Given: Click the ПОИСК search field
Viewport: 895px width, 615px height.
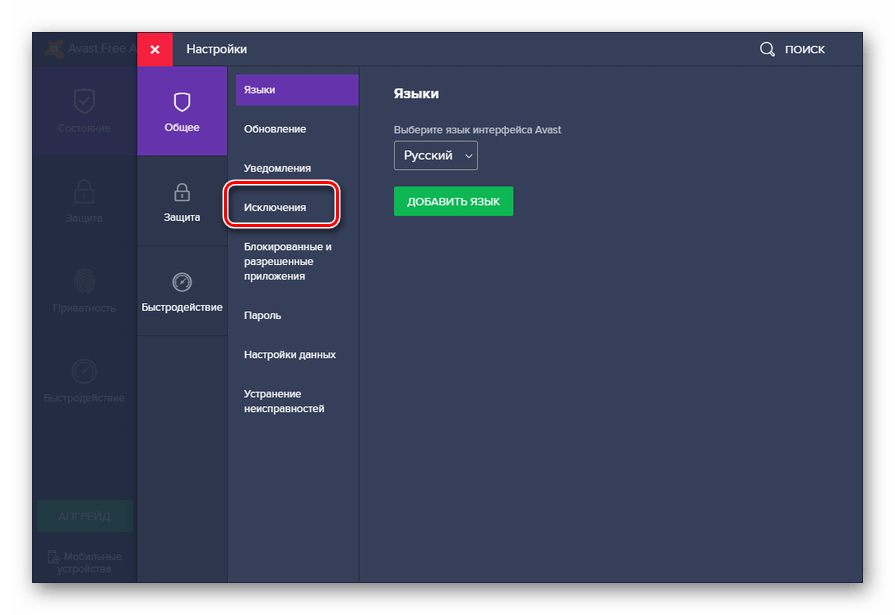Looking at the screenshot, I should tap(805, 49).
